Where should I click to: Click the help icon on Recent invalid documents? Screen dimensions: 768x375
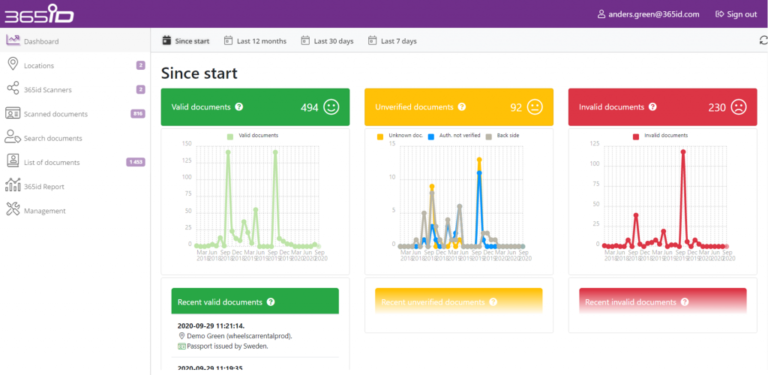click(685, 302)
